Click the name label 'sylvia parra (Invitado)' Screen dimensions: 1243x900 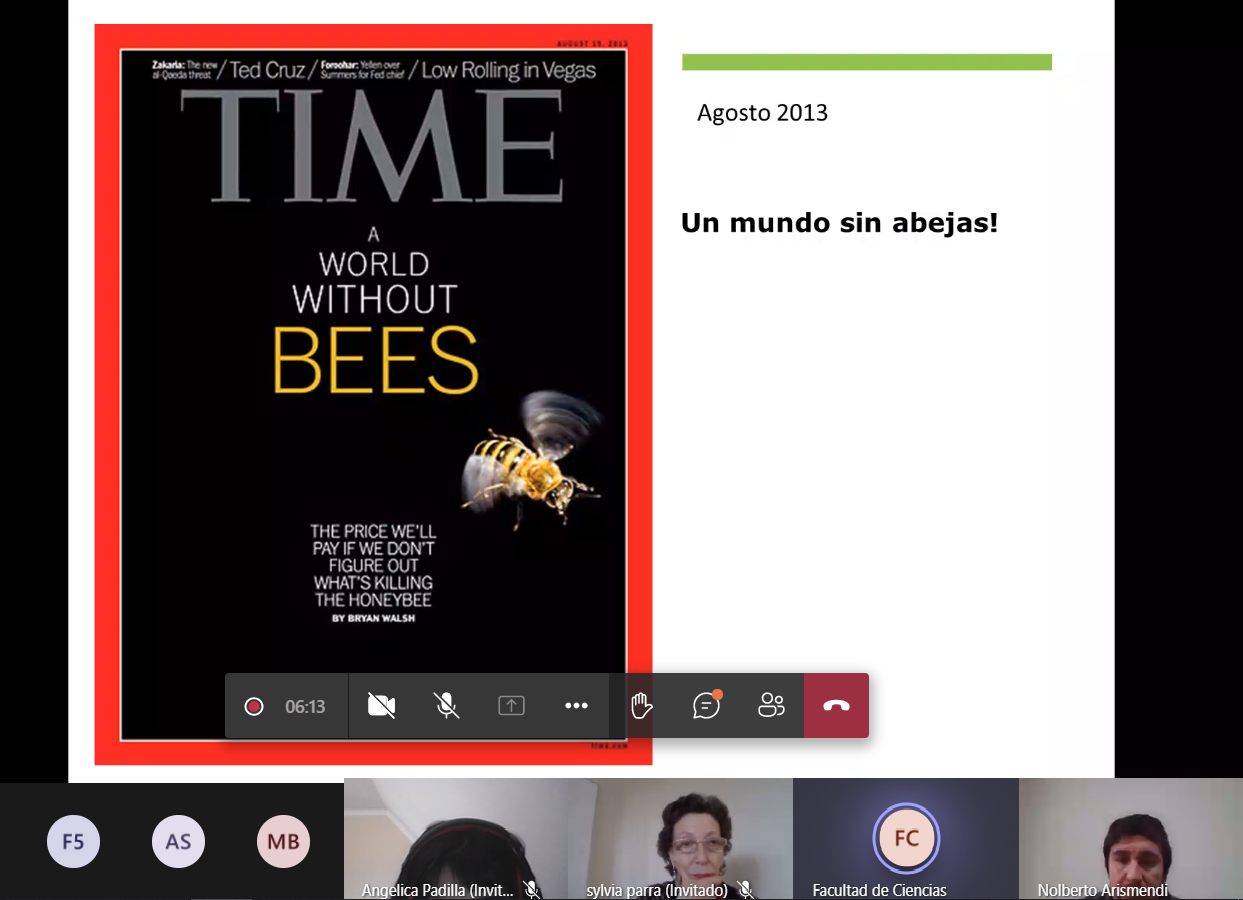click(657, 890)
